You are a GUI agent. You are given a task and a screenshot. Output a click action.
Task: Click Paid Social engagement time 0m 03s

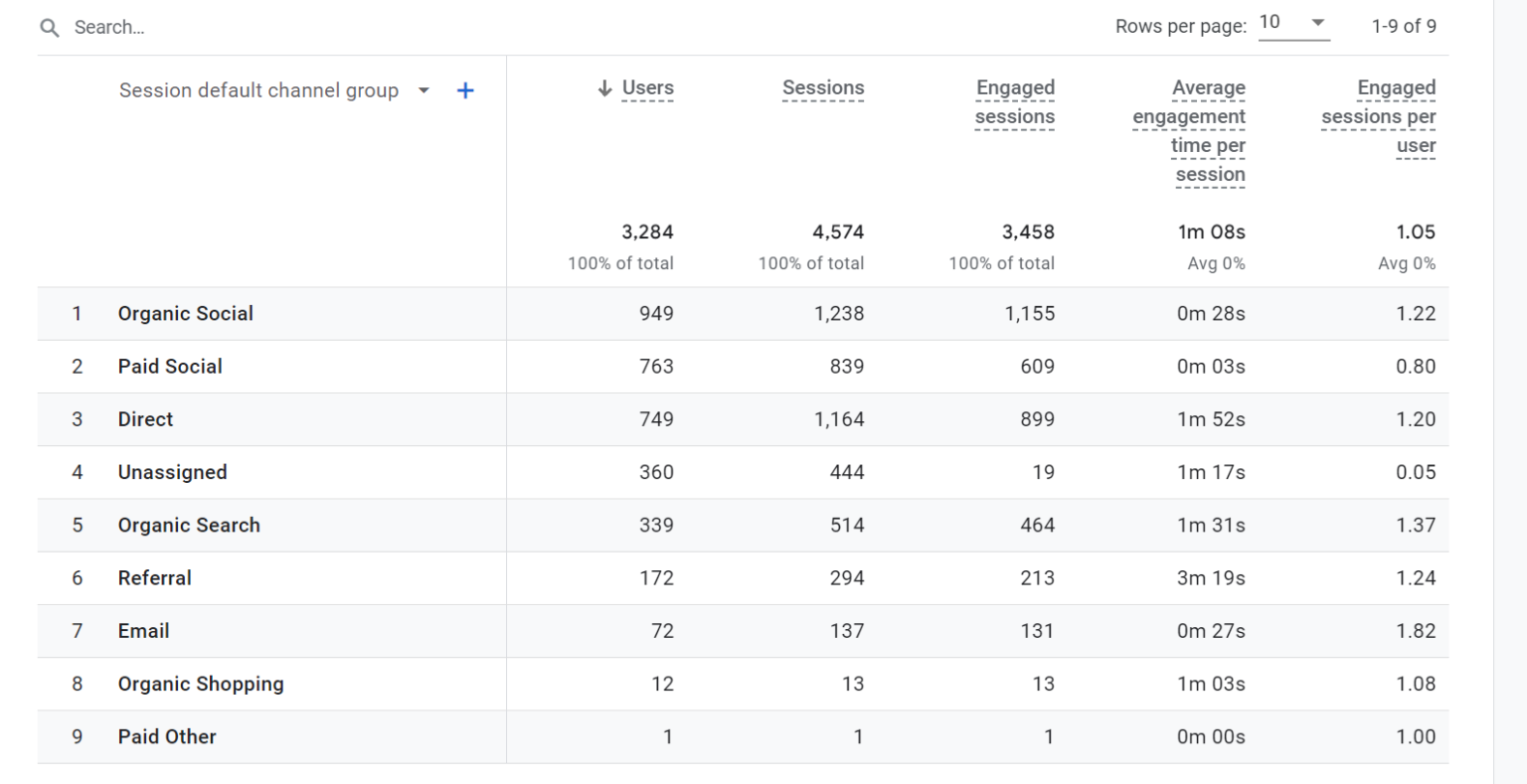click(x=1211, y=367)
